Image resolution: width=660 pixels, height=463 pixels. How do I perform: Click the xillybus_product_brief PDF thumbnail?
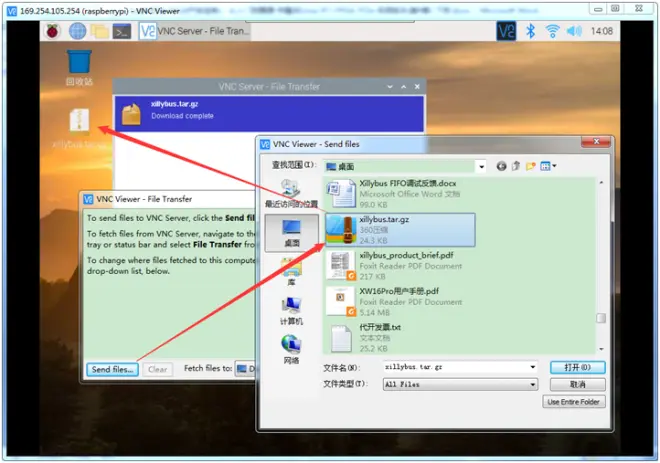[x=341, y=266]
